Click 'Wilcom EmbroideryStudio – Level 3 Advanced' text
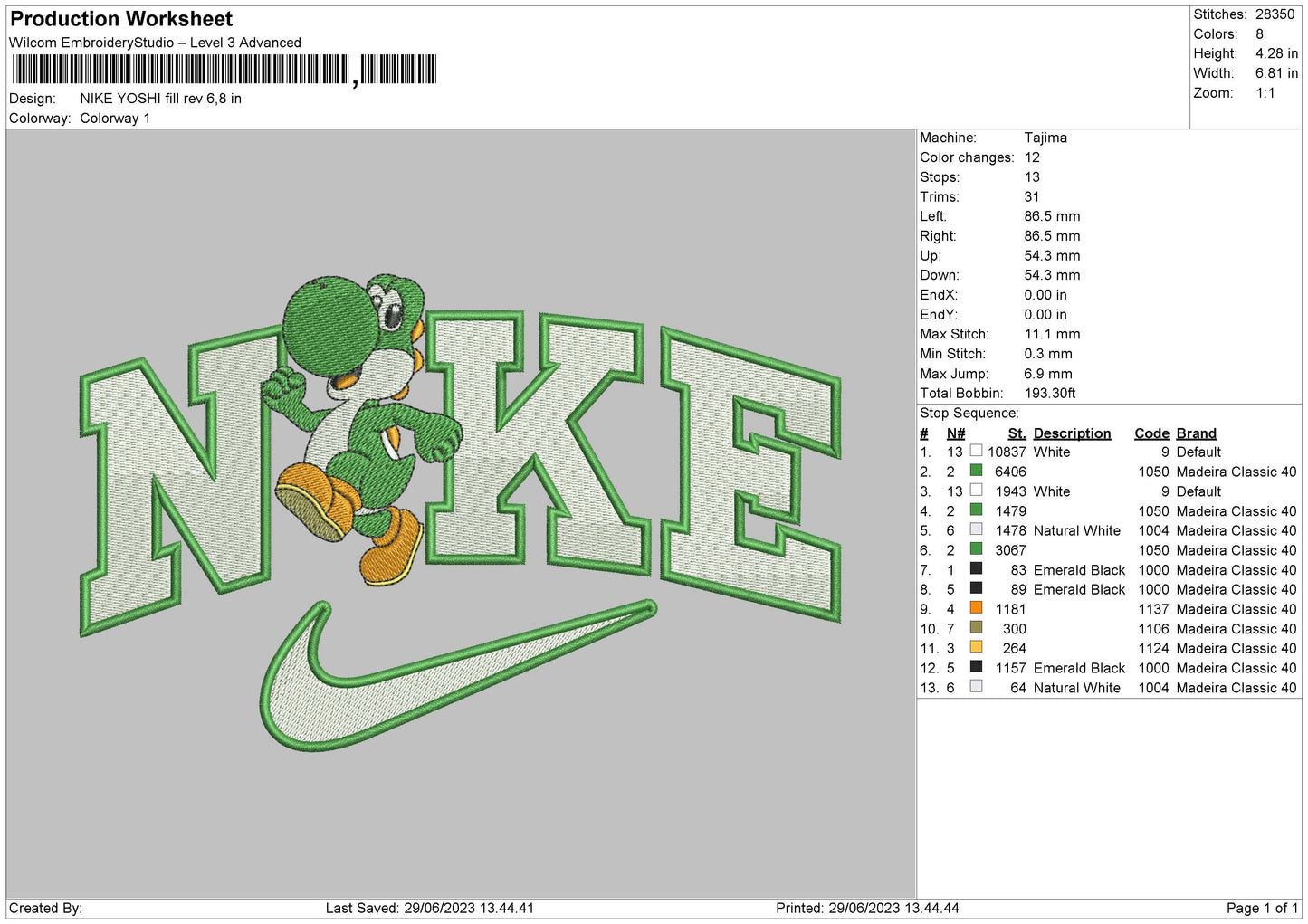The height and width of the screenshot is (924, 1308). point(155,43)
